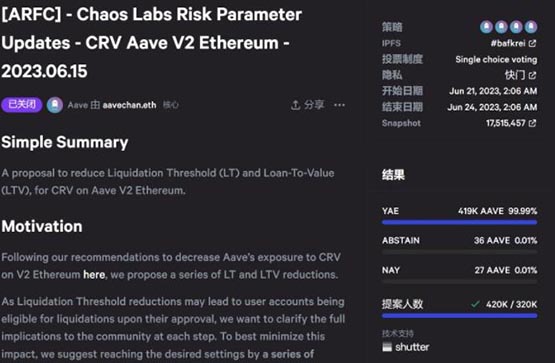Click the quorum green checkmark icon
Viewport: 555px width, 363px height.
pyautogui.click(x=475, y=304)
